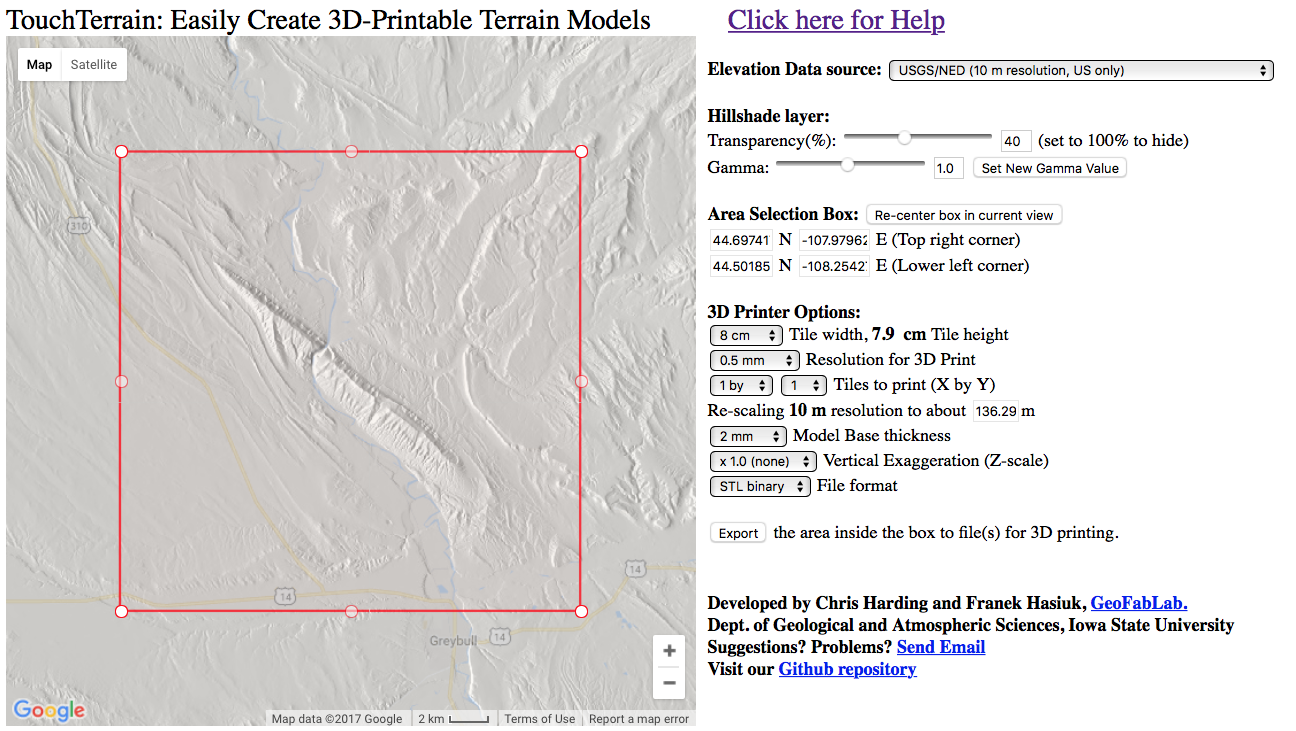This screenshot has width=1296, height=731.
Task: Click the re-scaled resolution field showing 136.29
Action: coord(996,411)
